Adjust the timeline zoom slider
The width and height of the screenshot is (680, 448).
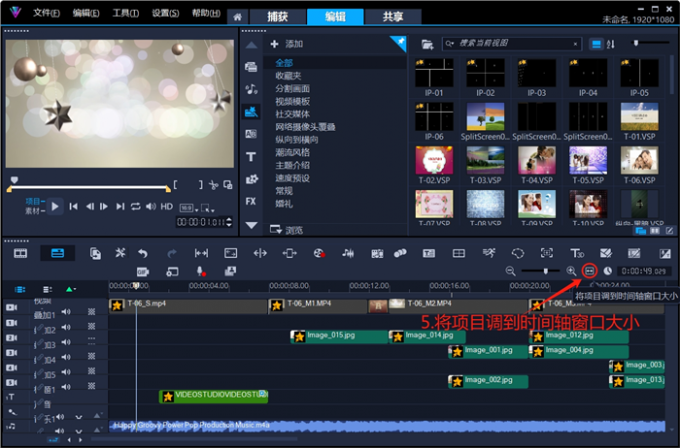point(546,271)
